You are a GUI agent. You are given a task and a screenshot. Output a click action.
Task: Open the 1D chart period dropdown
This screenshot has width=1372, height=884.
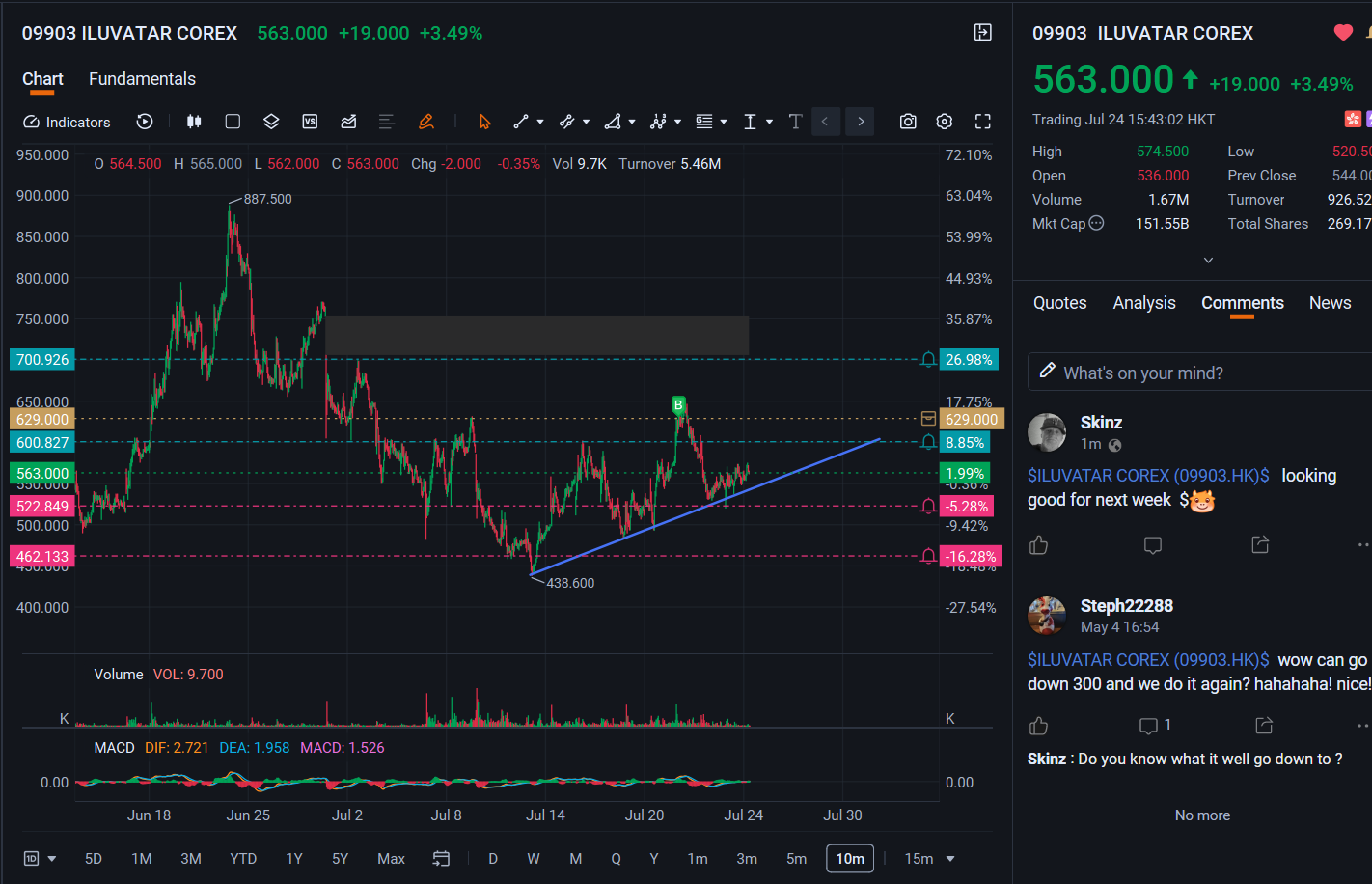point(40,859)
